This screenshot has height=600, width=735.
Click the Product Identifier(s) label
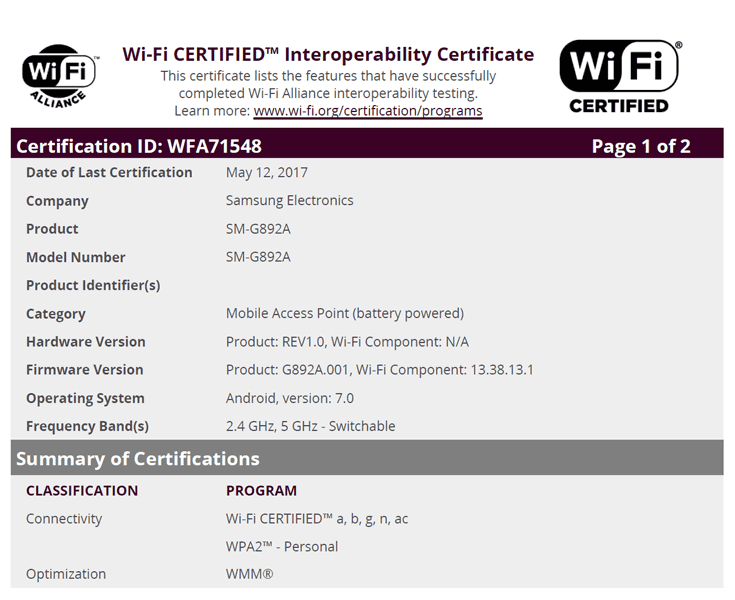point(93,285)
